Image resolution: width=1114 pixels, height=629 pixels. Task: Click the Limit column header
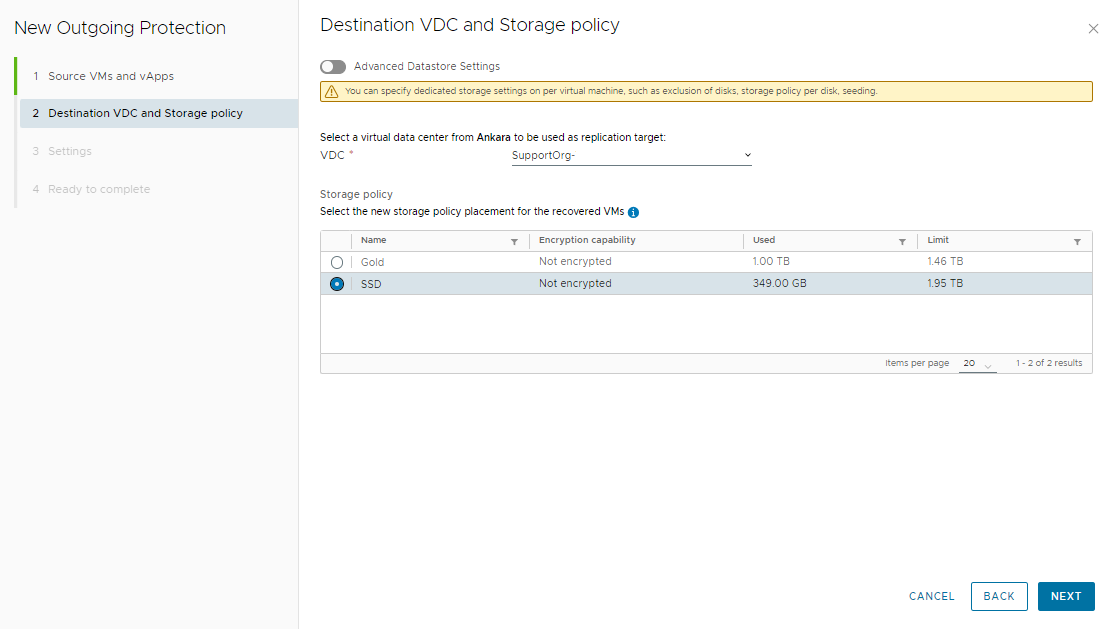(x=938, y=240)
